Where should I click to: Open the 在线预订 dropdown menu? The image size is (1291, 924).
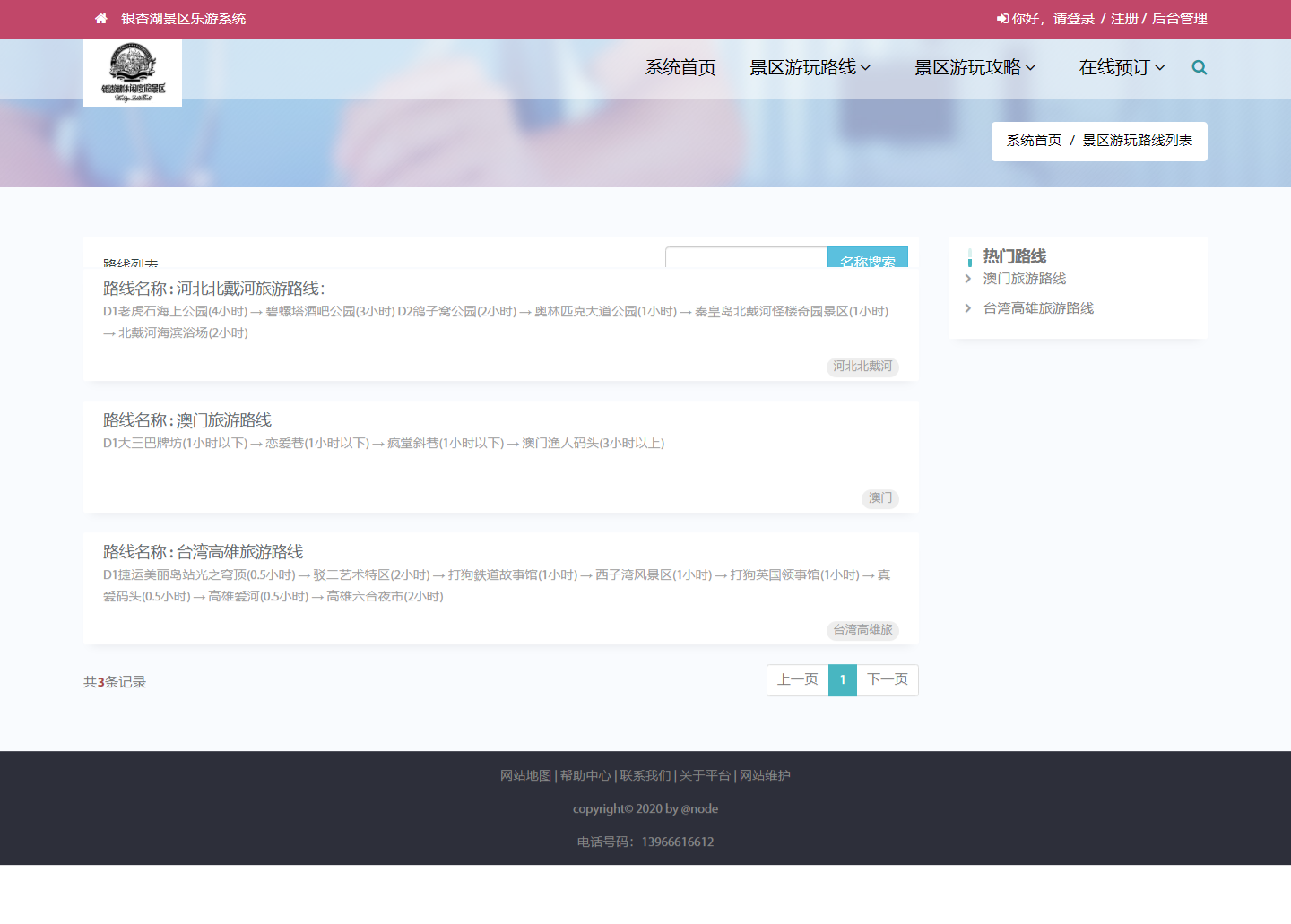point(1122,68)
